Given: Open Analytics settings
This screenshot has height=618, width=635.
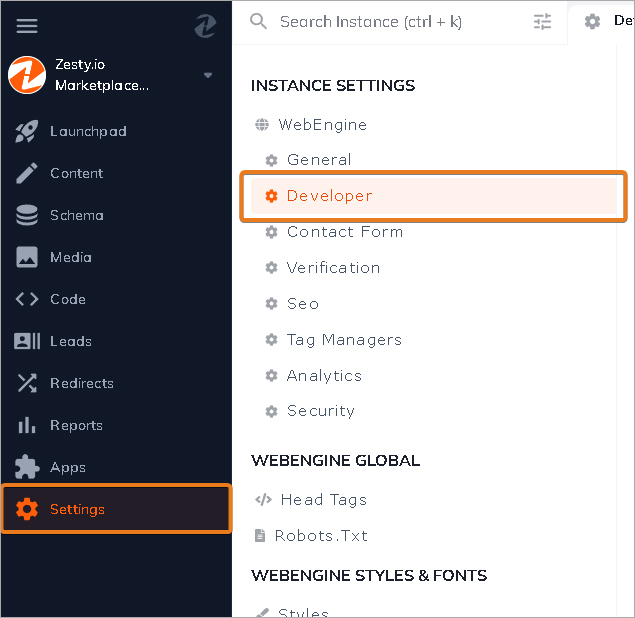Looking at the screenshot, I should (x=324, y=376).
